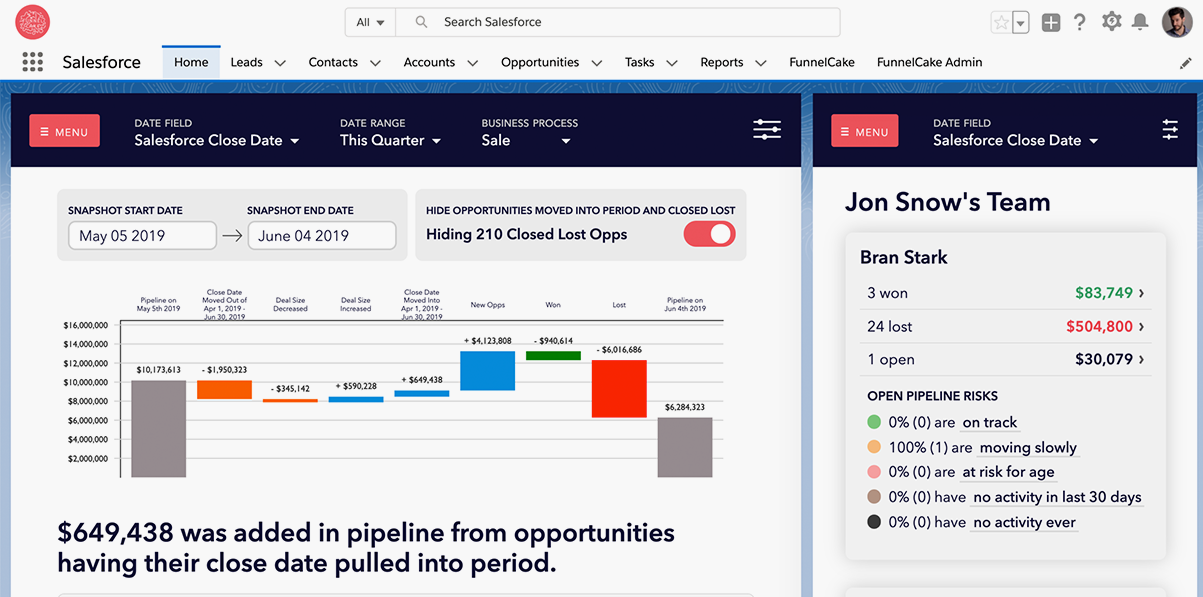Click the Snapshot Start Date field
Image resolution: width=1203 pixels, height=597 pixels.
coord(142,236)
